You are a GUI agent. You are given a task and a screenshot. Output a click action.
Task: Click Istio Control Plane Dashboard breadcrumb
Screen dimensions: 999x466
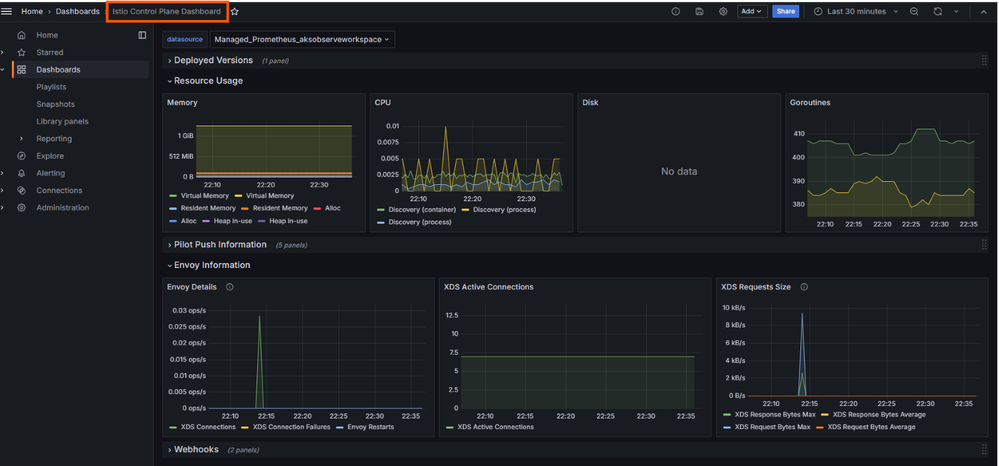167,11
